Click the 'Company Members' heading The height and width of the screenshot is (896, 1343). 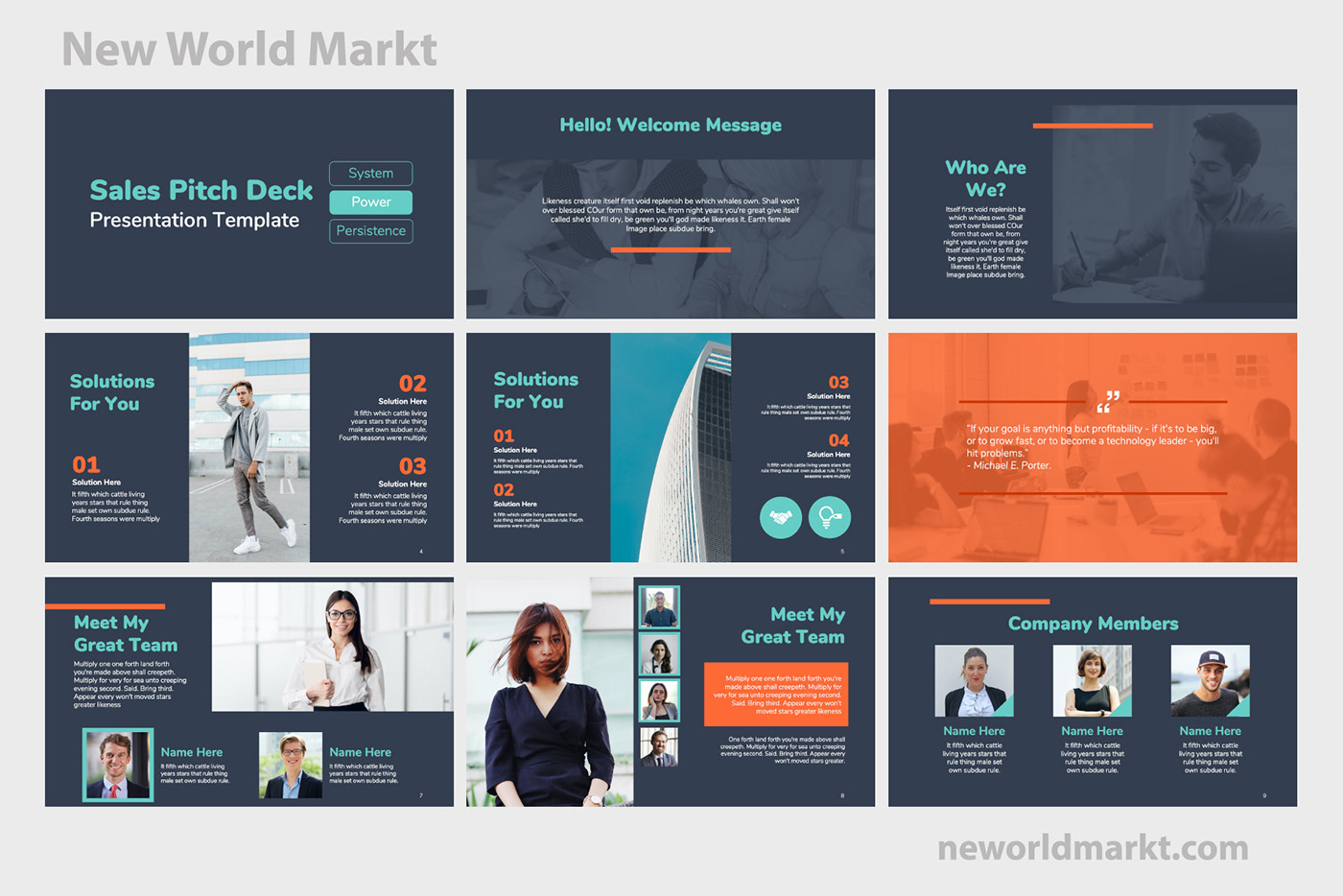1093,624
